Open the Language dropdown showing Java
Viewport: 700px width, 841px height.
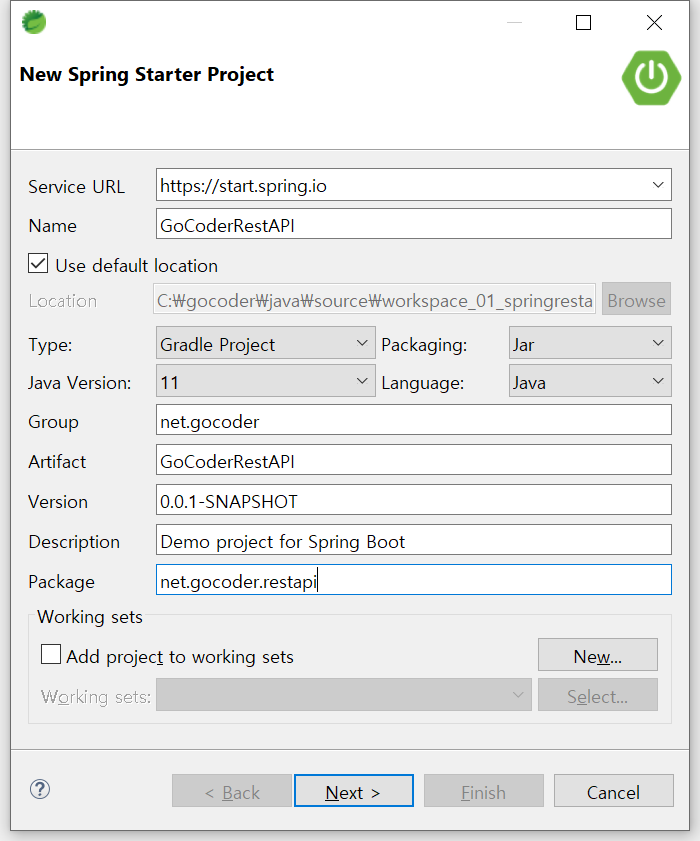pyautogui.click(x=590, y=381)
